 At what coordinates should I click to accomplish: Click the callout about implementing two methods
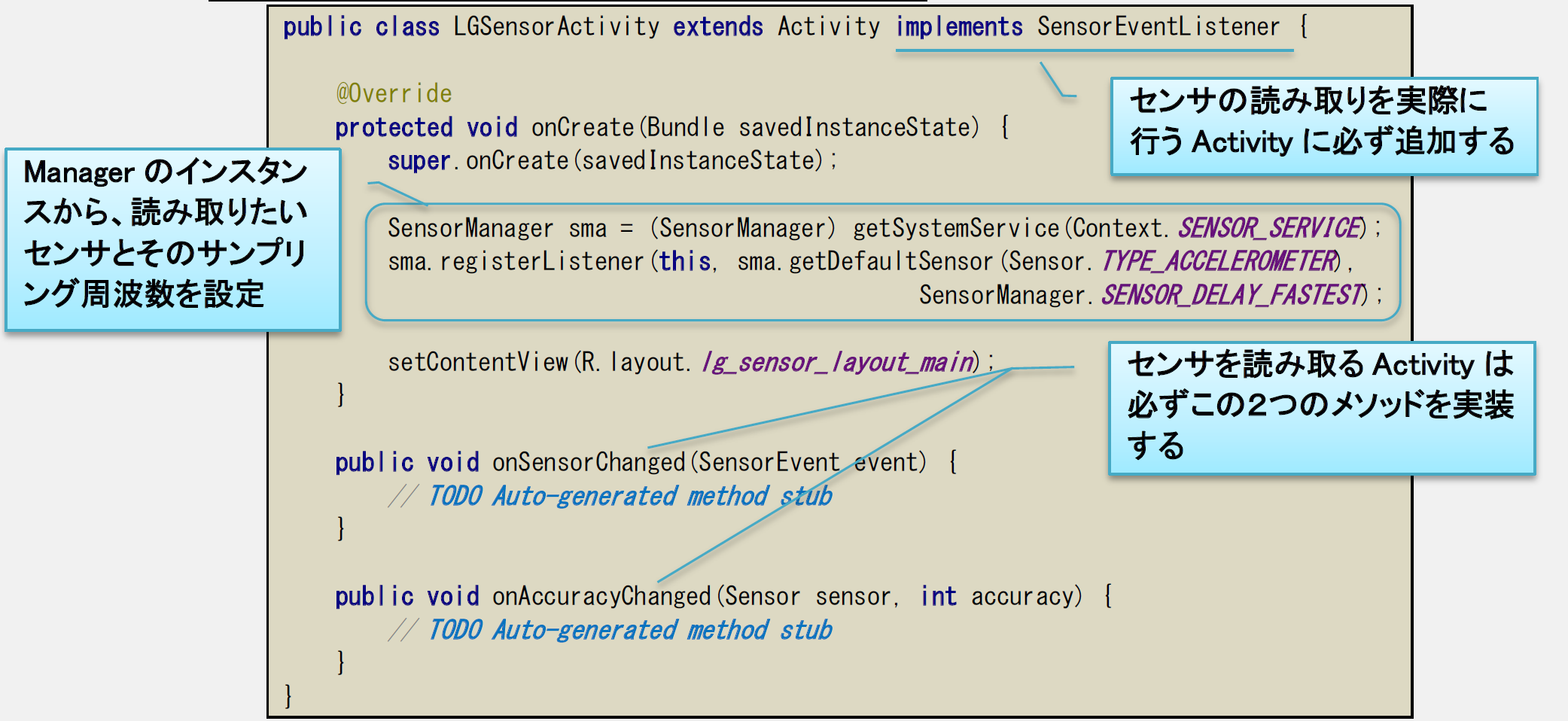point(1322,408)
